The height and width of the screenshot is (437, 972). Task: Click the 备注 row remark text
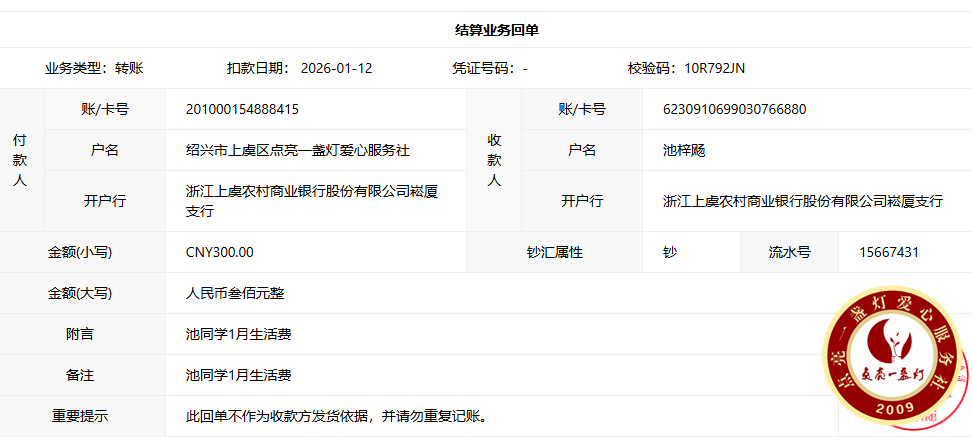(x=238, y=375)
